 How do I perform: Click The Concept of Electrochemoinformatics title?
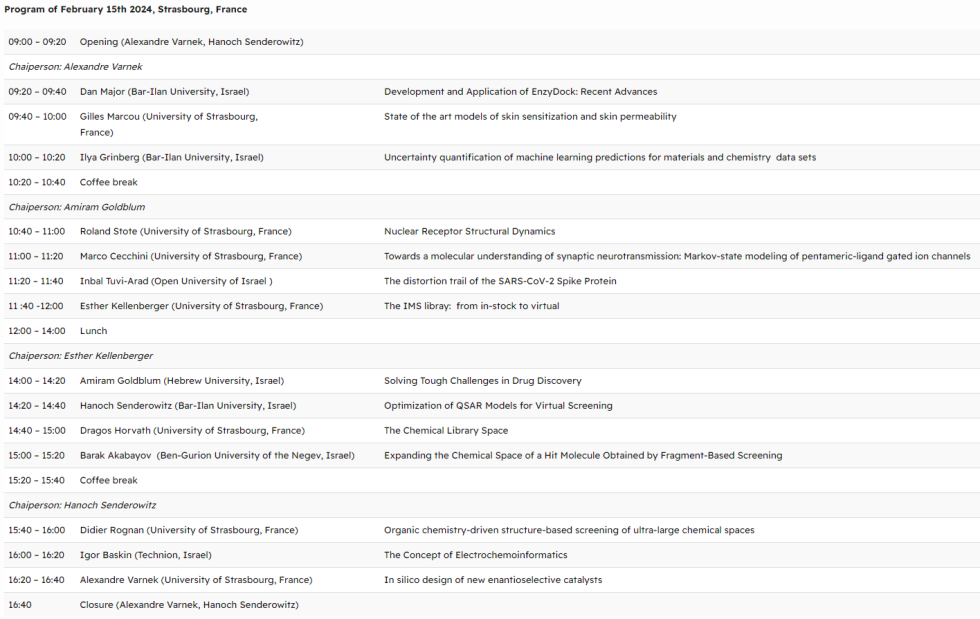pyautogui.click(x=475, y=555)
